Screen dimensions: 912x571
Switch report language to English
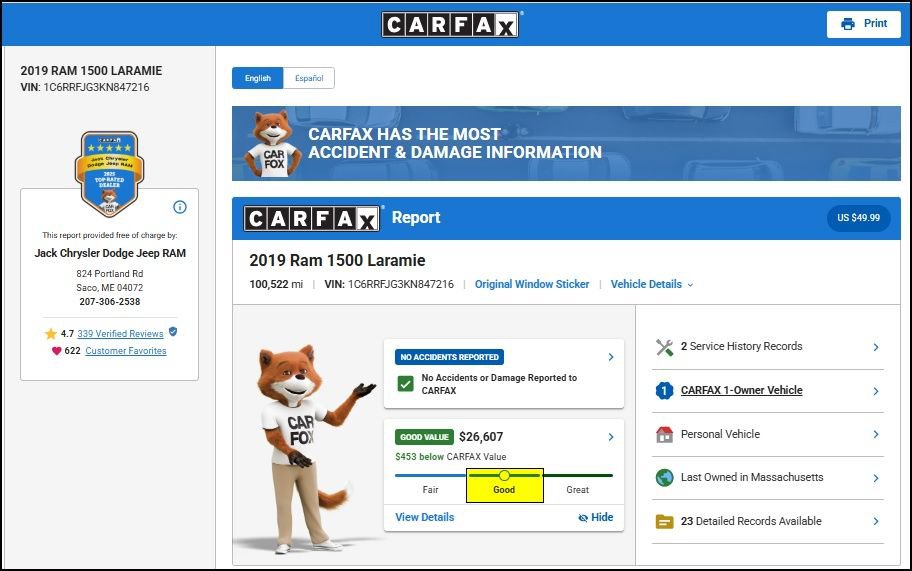pyautogui.click(x=258, y=78)
